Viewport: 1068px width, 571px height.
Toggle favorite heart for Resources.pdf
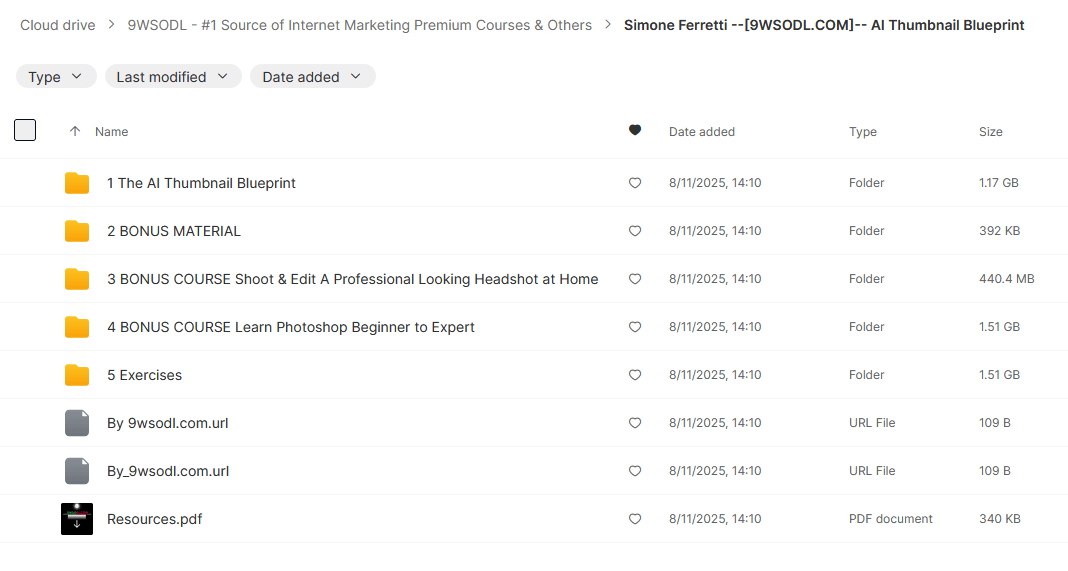tap(634, 519)
